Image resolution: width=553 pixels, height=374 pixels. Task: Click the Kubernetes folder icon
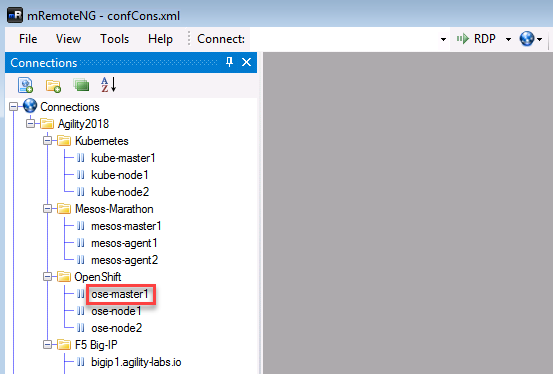pyautogui.click(x=64, y=140)
